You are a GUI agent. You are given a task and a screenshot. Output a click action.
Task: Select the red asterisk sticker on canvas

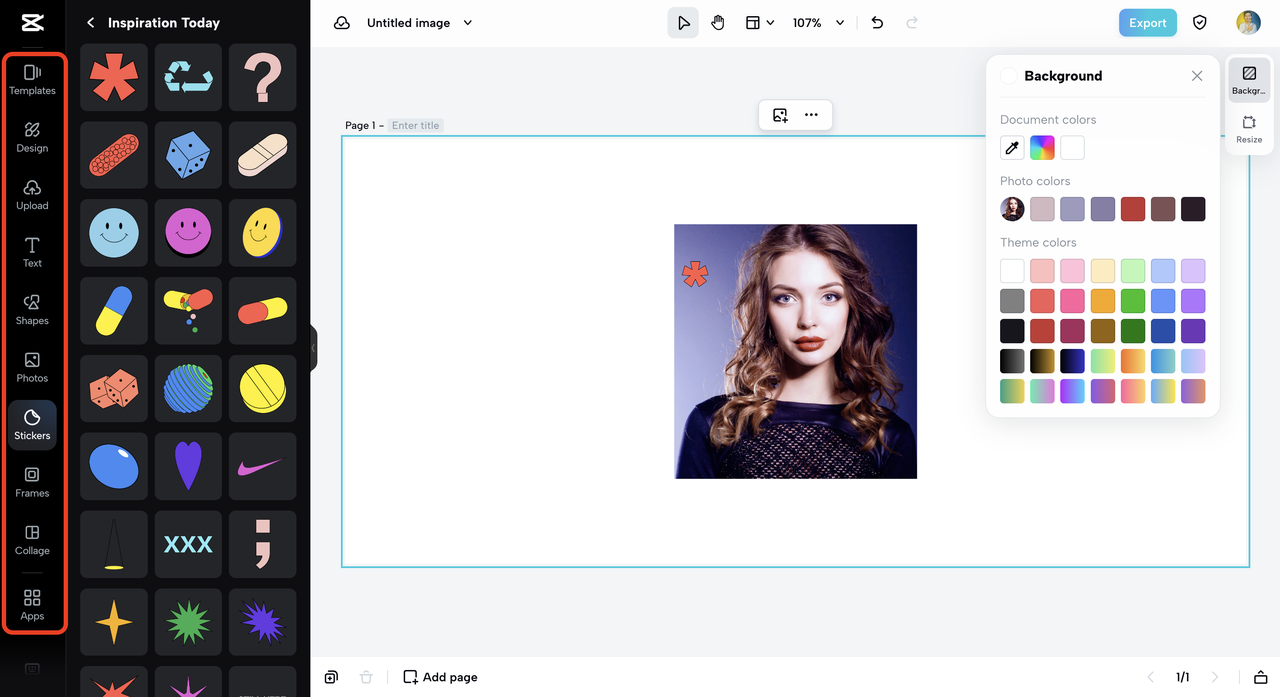click(695, 274)
